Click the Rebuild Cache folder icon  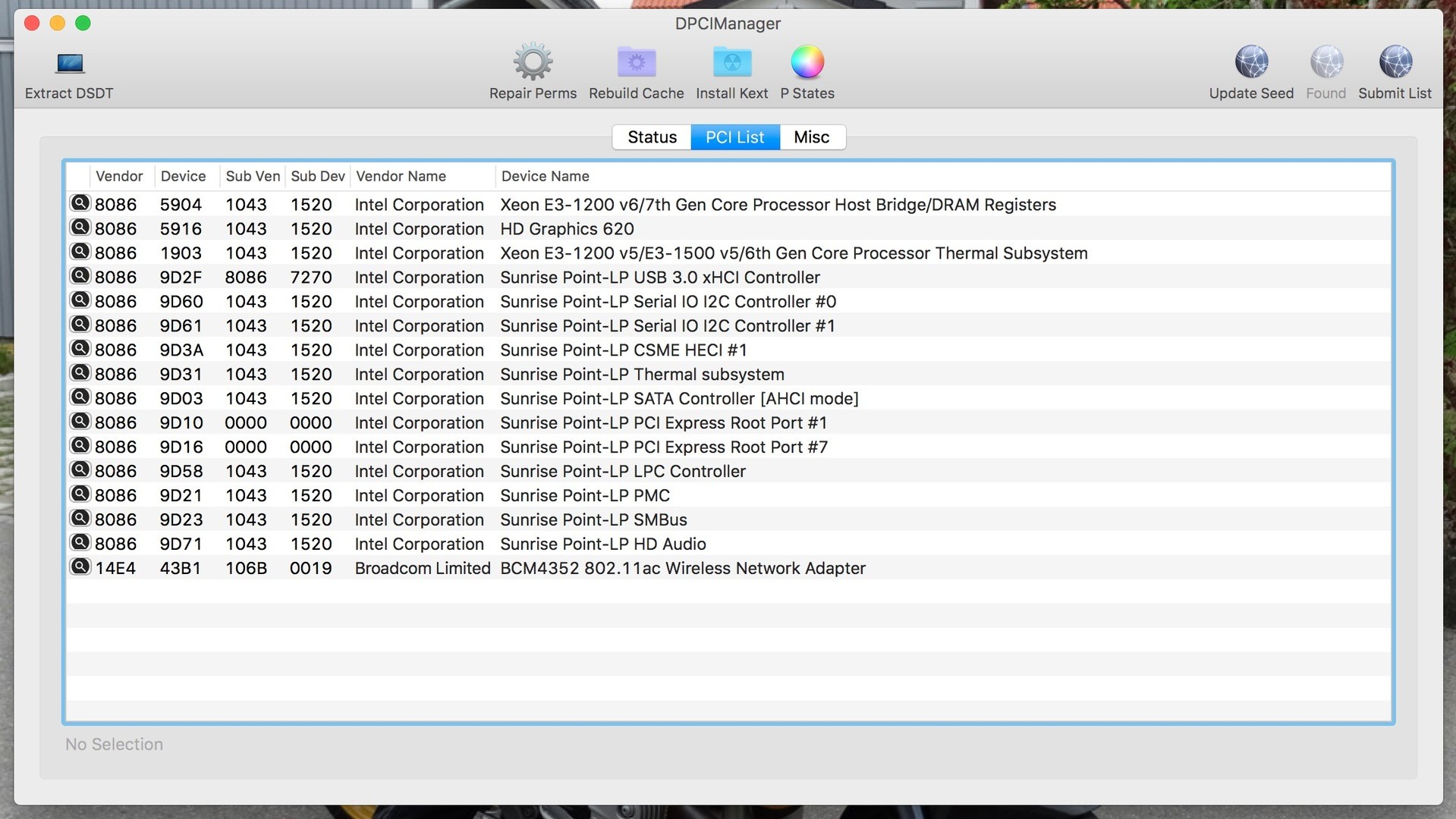(x=636, y=62)
